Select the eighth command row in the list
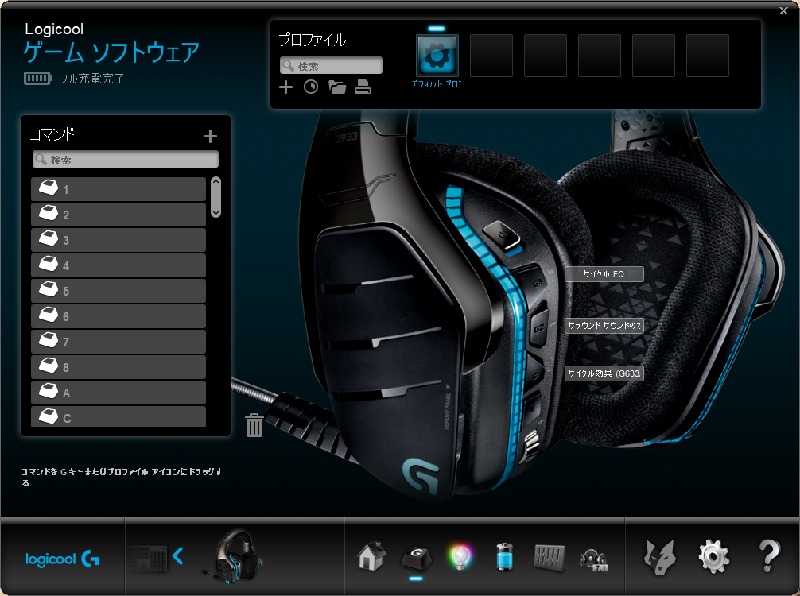 118,367
